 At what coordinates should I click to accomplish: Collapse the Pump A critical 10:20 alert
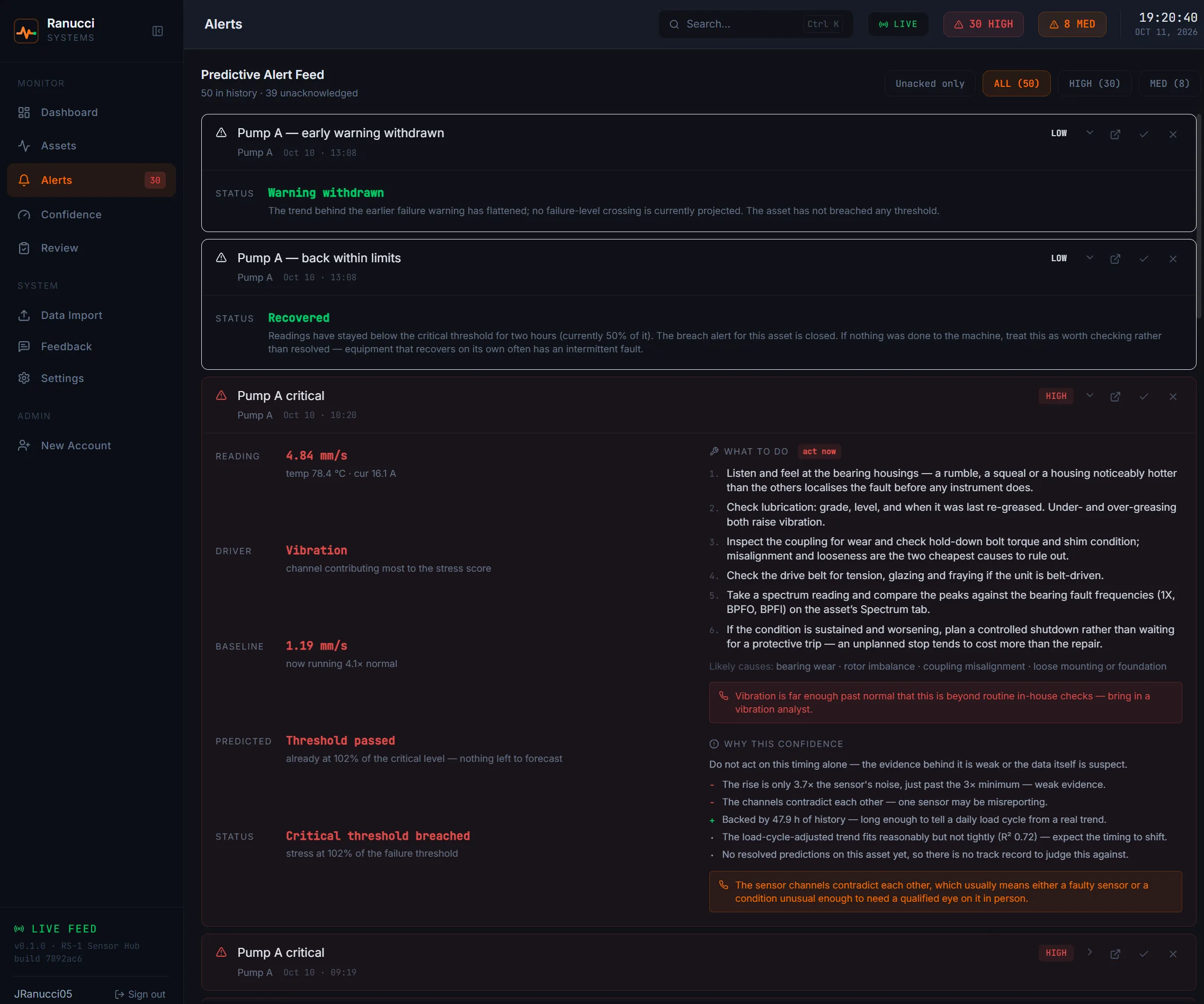[x=1090, y=396]
